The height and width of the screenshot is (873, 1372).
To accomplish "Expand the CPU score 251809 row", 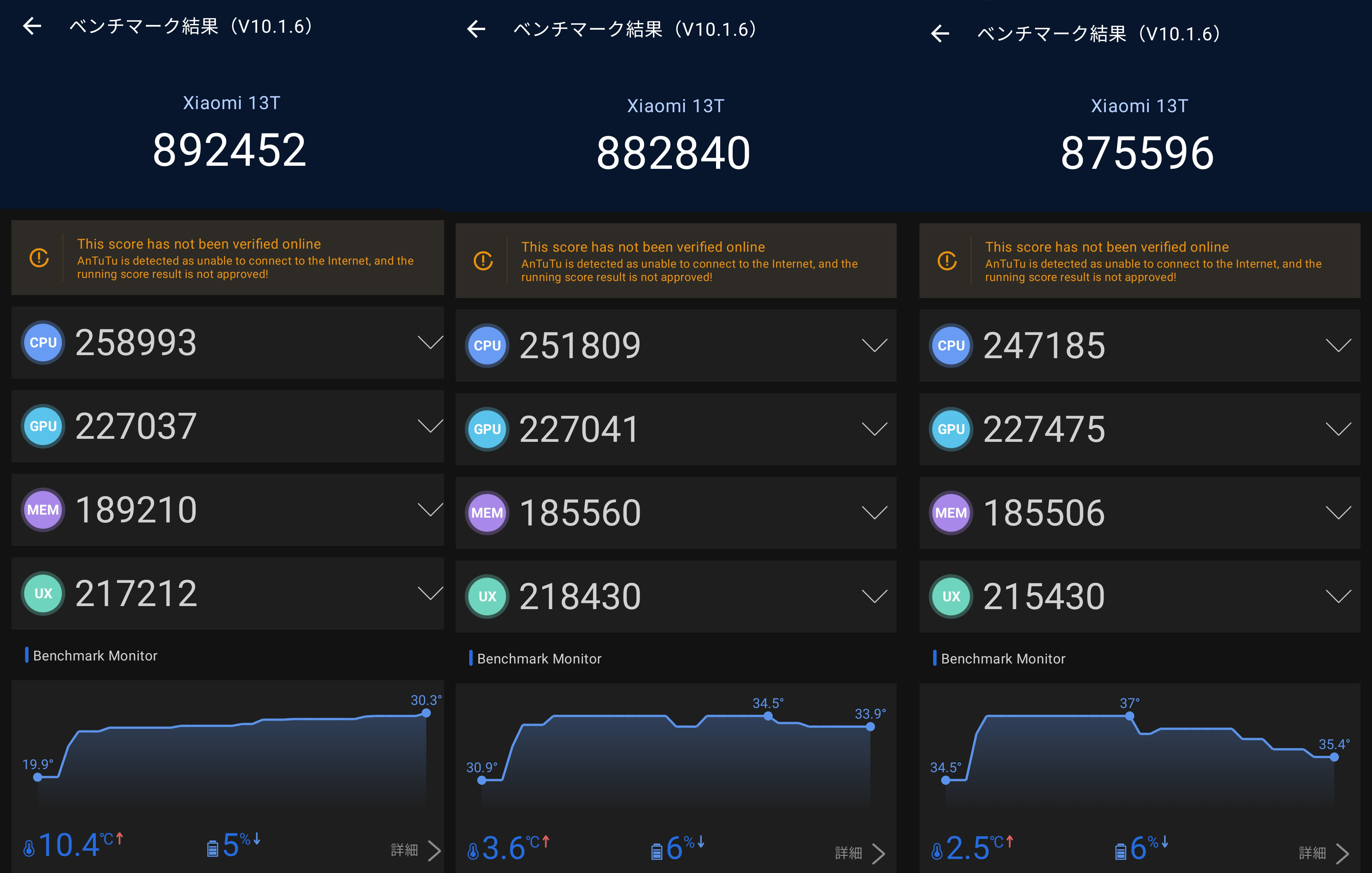I will (x=875, y=345).
